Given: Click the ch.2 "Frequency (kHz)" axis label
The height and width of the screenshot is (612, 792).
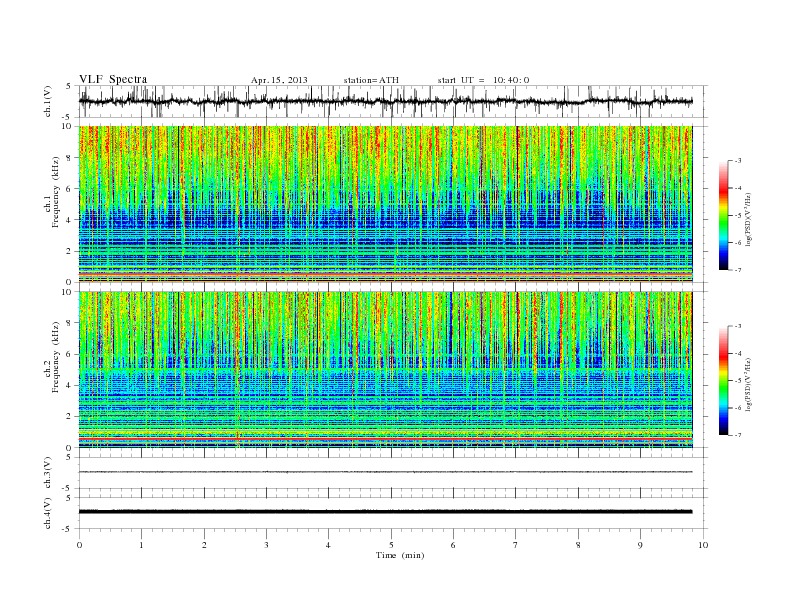Looking at the screenshot, I should point(56,357).
